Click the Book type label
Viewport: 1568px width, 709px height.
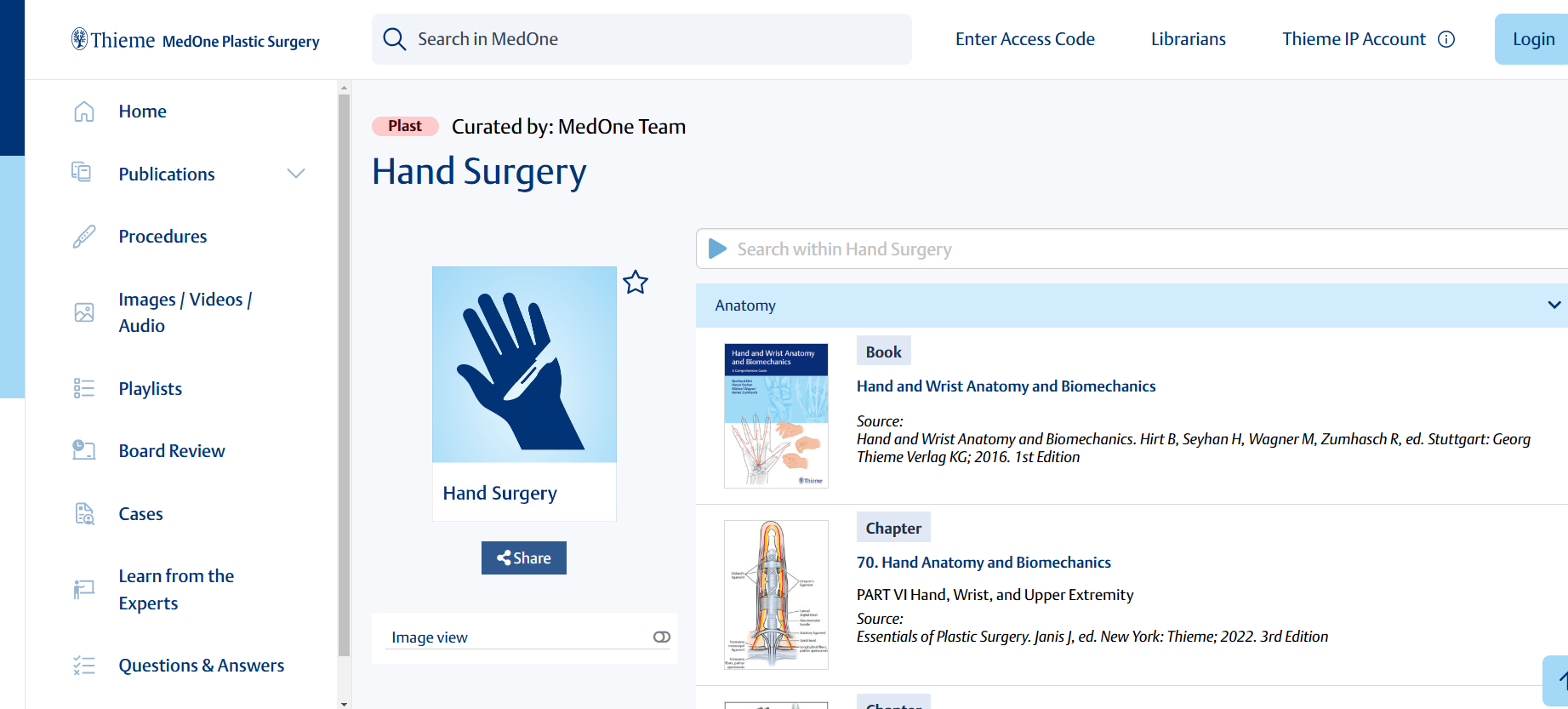(884, 352)
